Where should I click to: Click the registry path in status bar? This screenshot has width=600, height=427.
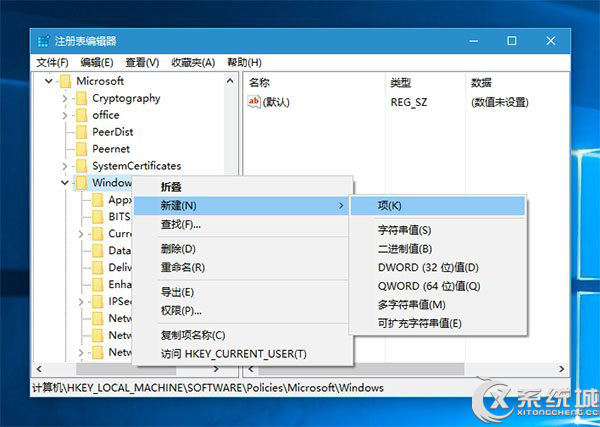point(208,388)
